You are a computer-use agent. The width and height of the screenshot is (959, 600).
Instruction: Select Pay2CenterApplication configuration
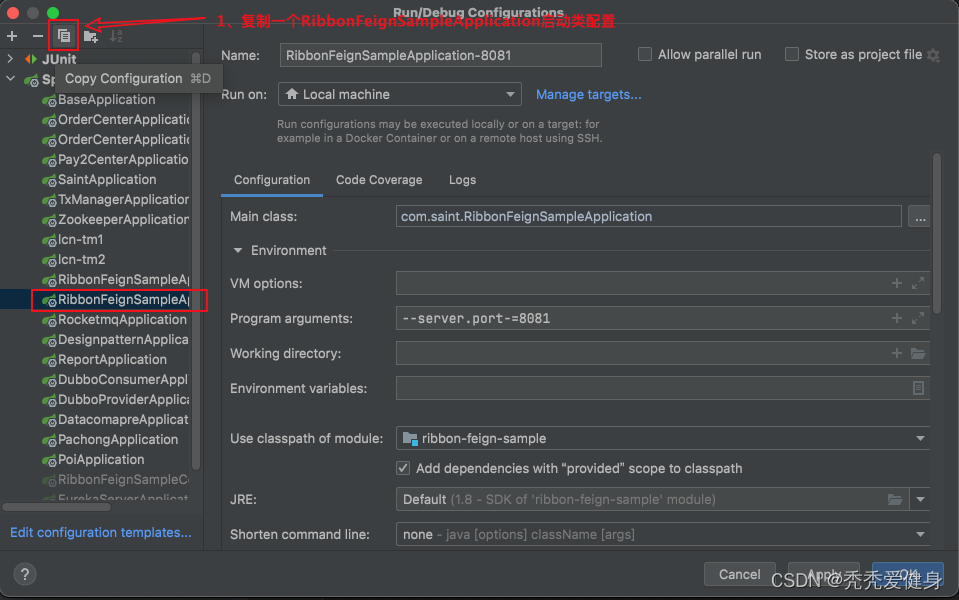click(115, 160)
